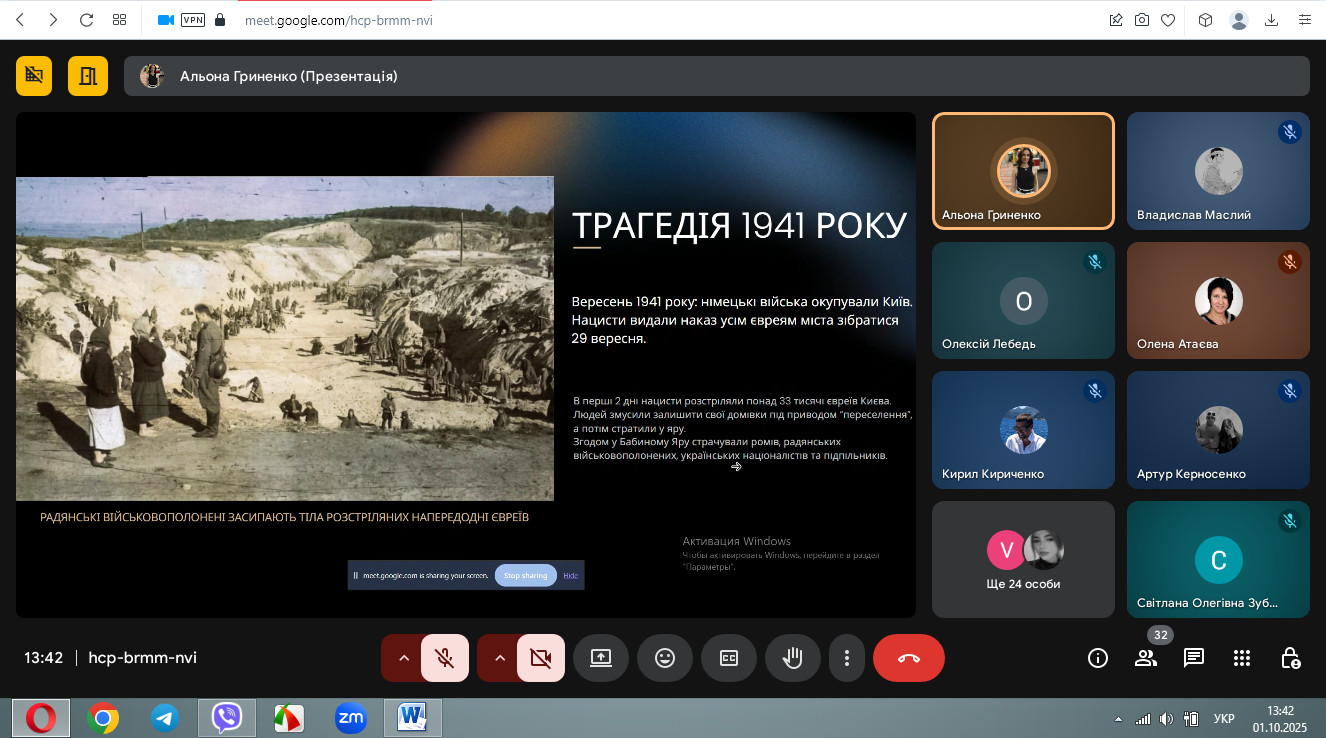This screenshot has width=1326, height=738.
Task: Open the chat panel
Action: click(1193, 658)
